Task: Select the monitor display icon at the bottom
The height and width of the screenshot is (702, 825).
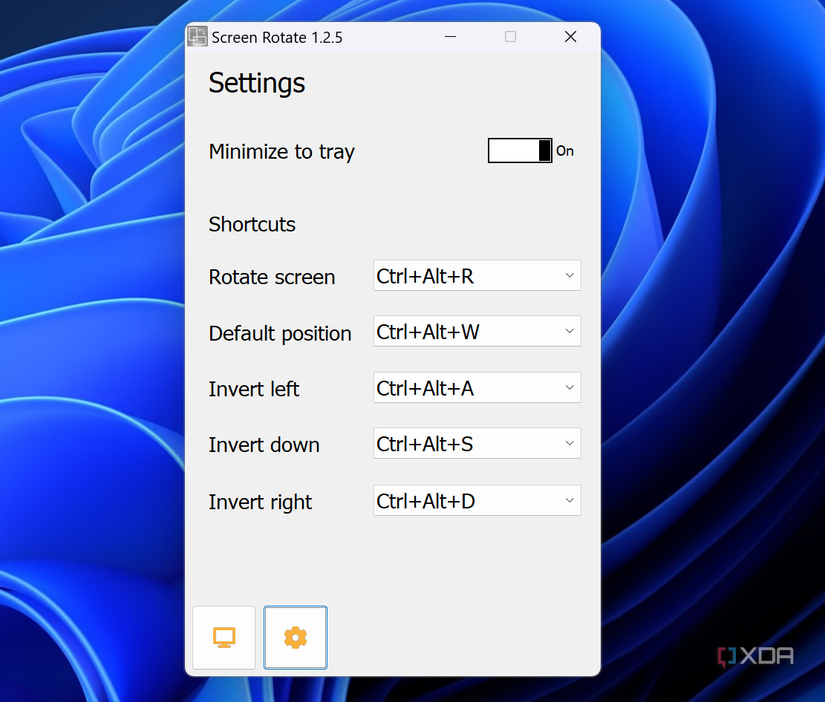Action: coord(224,637)
